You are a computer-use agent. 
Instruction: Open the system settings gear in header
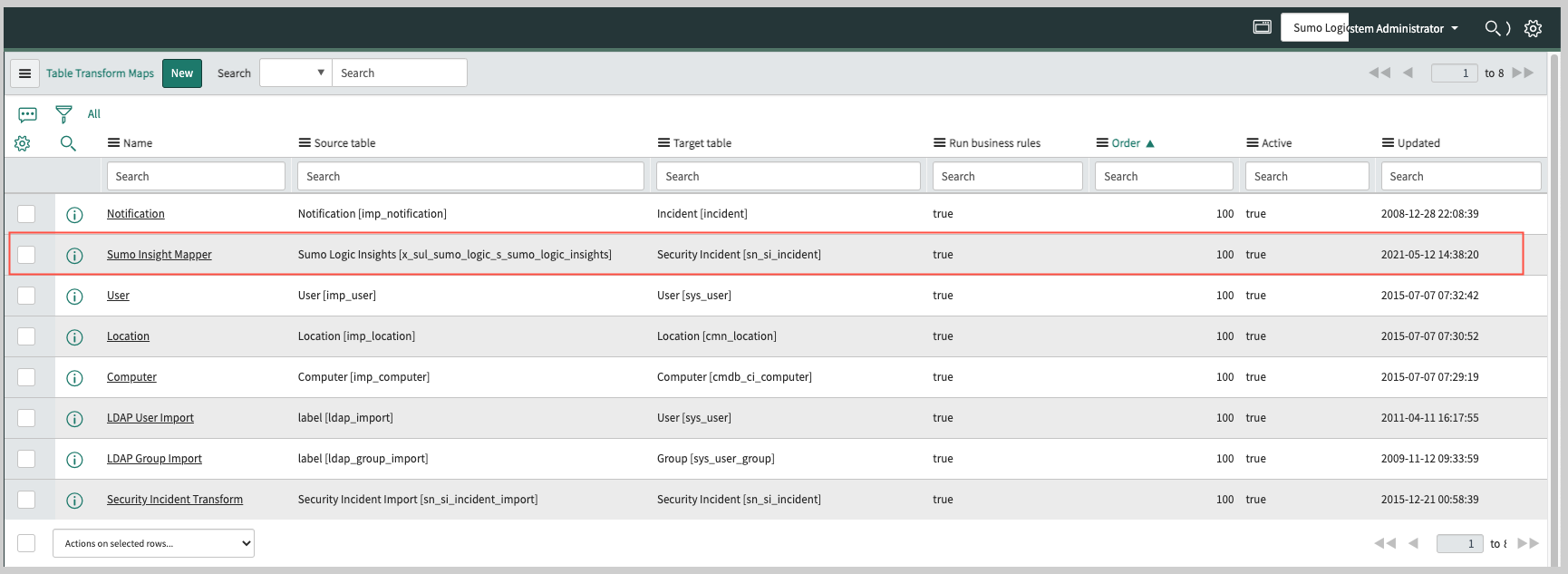click(1533, 28)
